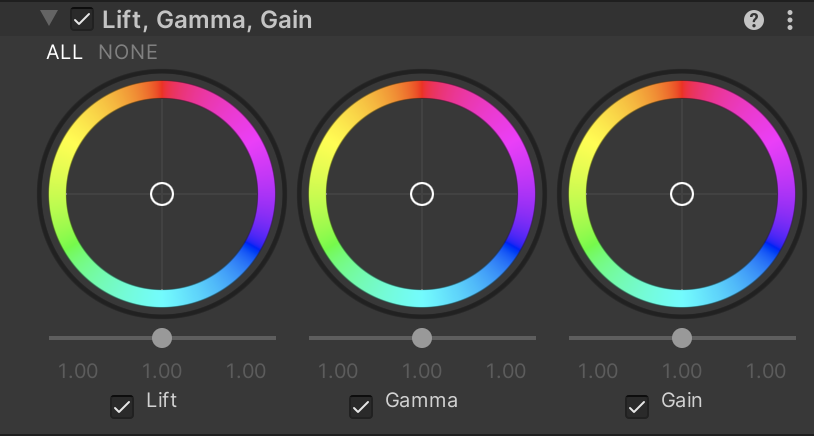The image size is (814, 436).
Task: Collapse the Lift, Gamma, Gain section
Action: [49, 19]
